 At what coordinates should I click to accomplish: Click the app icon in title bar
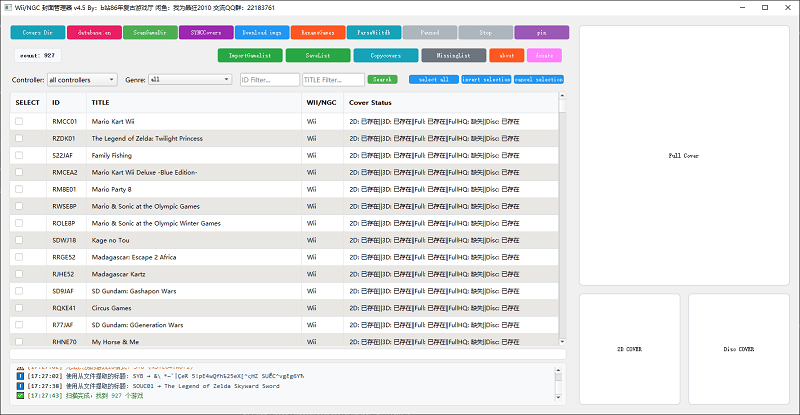tap(8, 8)
